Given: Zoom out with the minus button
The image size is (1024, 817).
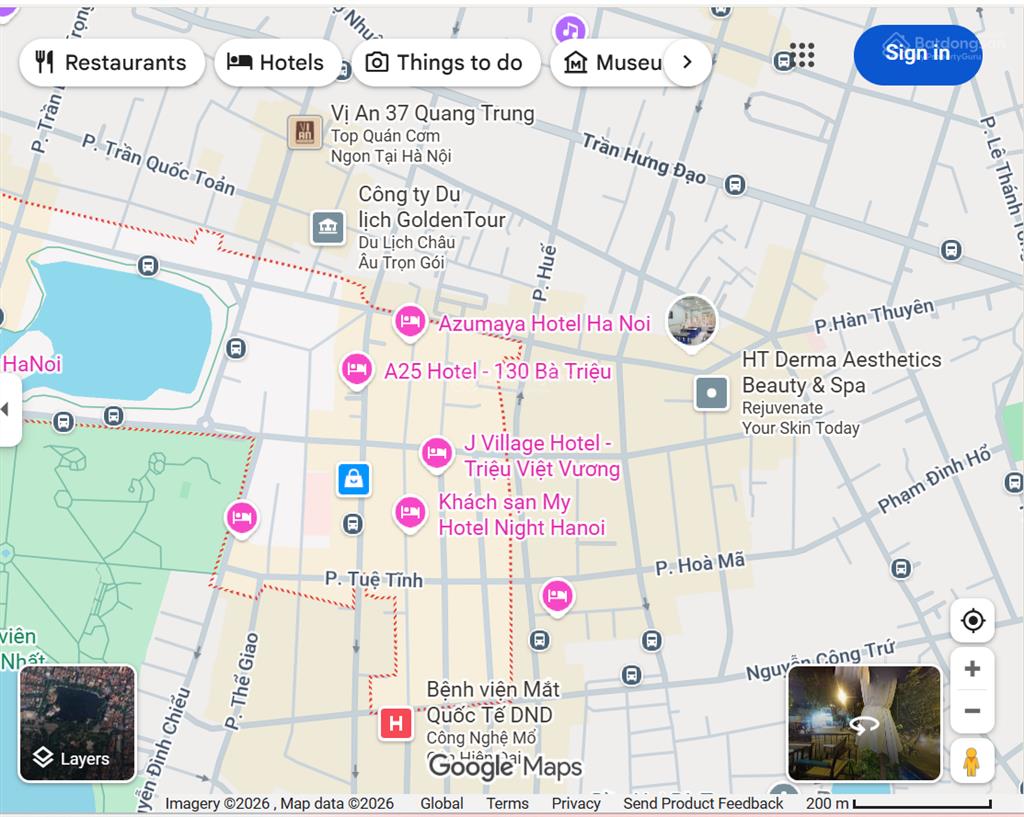Looking at the screenshot, I should coord(972,711).
